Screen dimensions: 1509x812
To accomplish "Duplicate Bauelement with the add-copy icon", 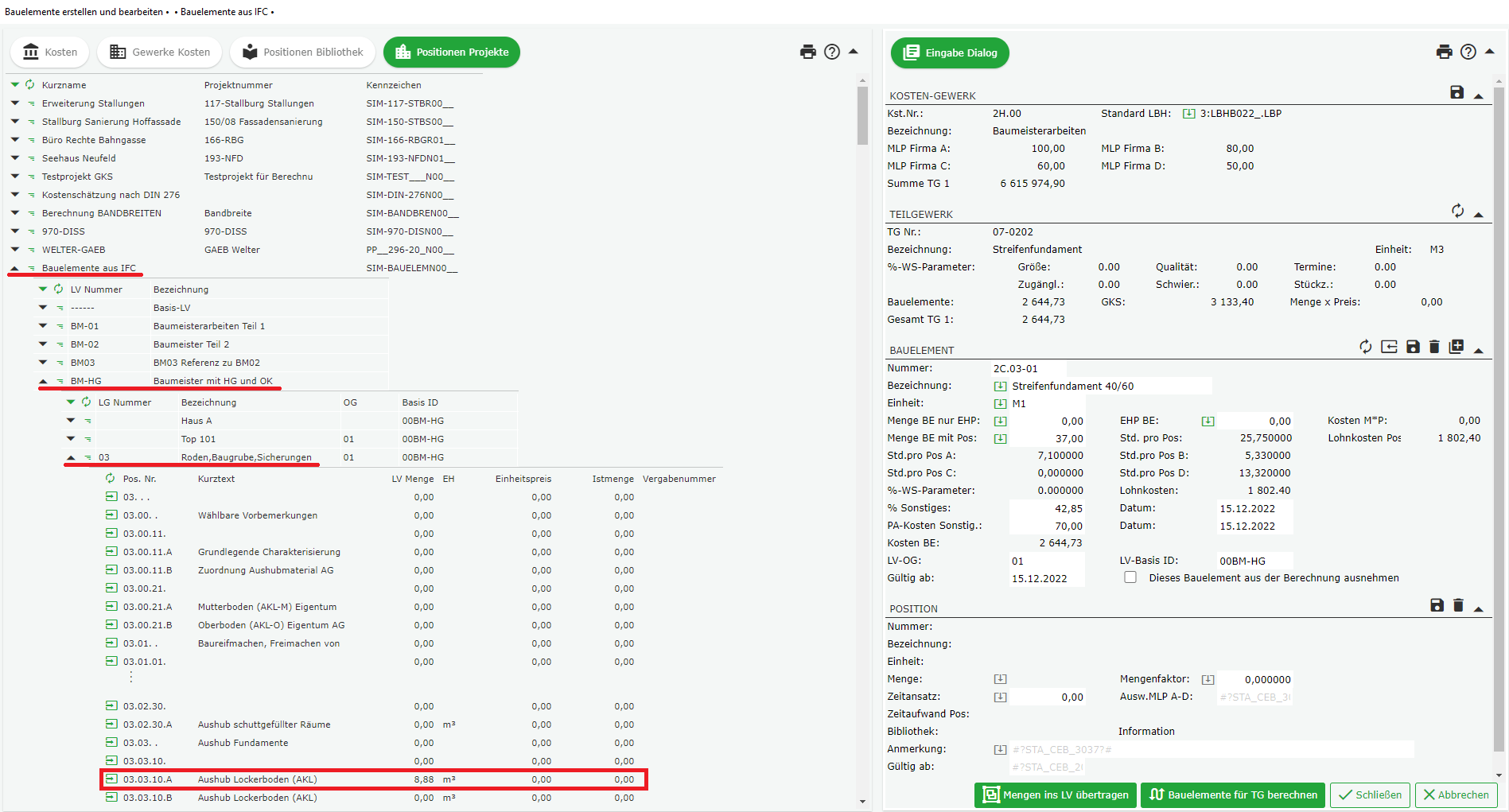I will click(1456, 347).
